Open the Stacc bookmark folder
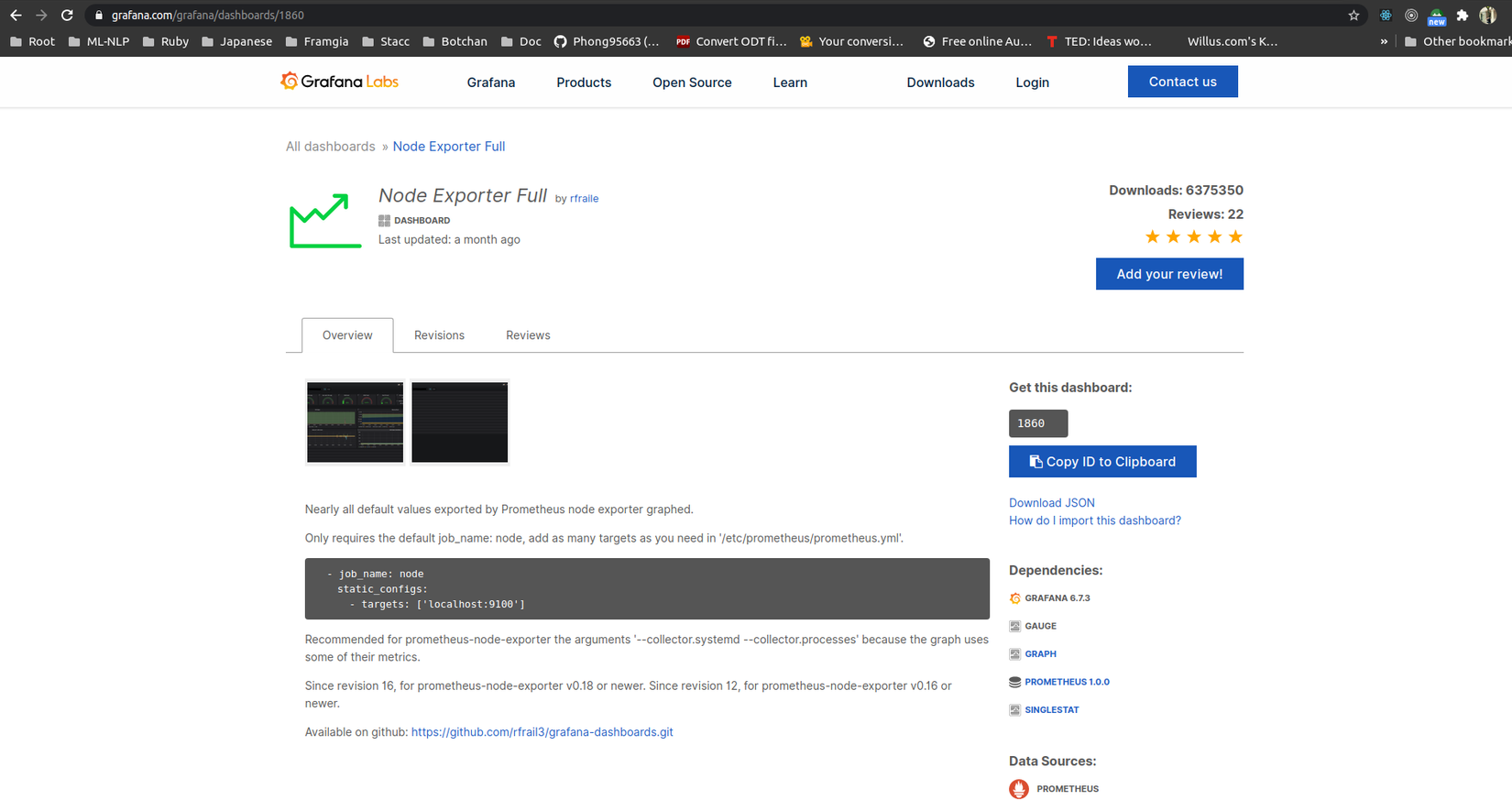 (386, 41)
